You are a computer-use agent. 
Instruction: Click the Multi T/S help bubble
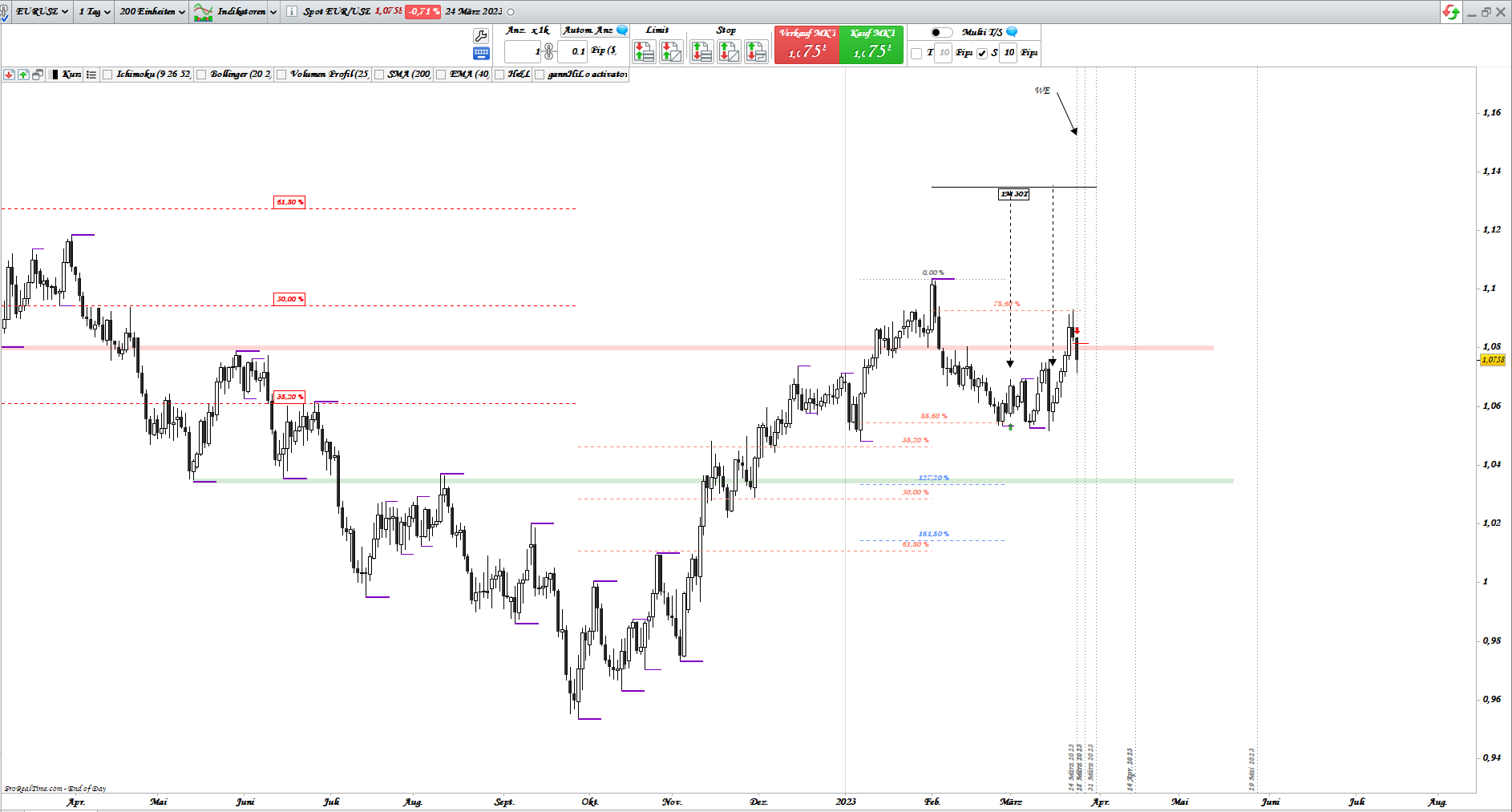pos(1012,32)
